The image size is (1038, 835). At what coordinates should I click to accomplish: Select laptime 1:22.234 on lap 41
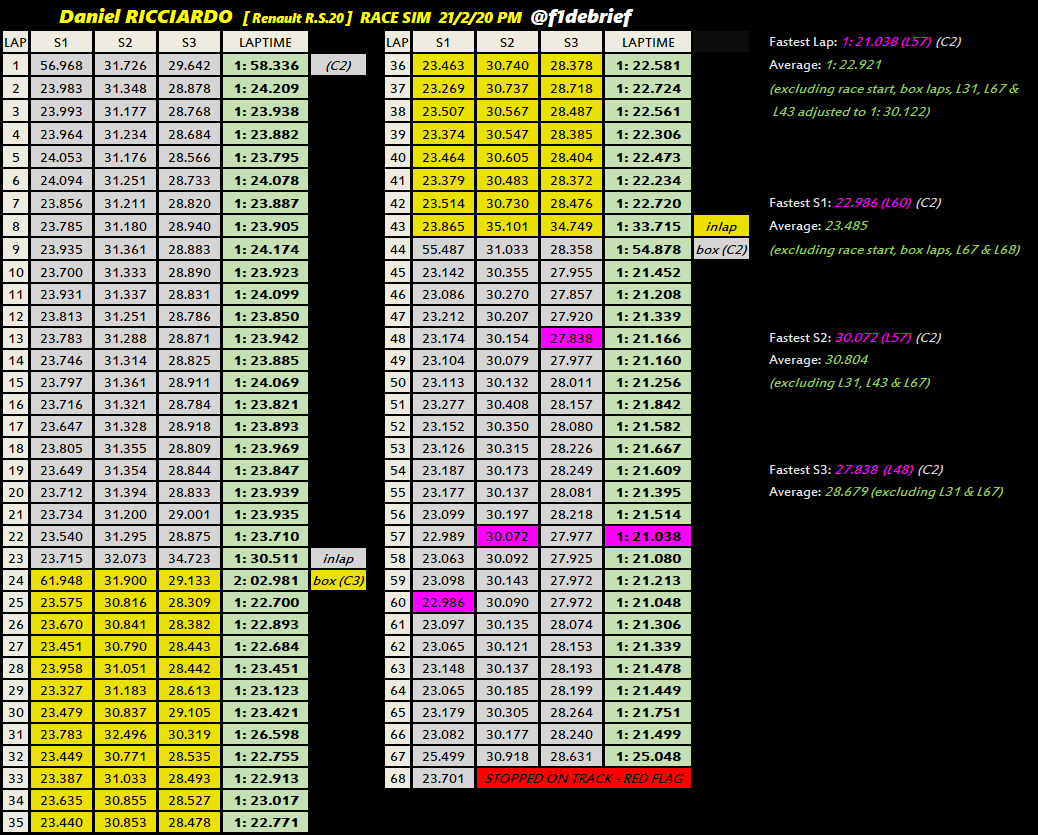(x=647, y=180)
